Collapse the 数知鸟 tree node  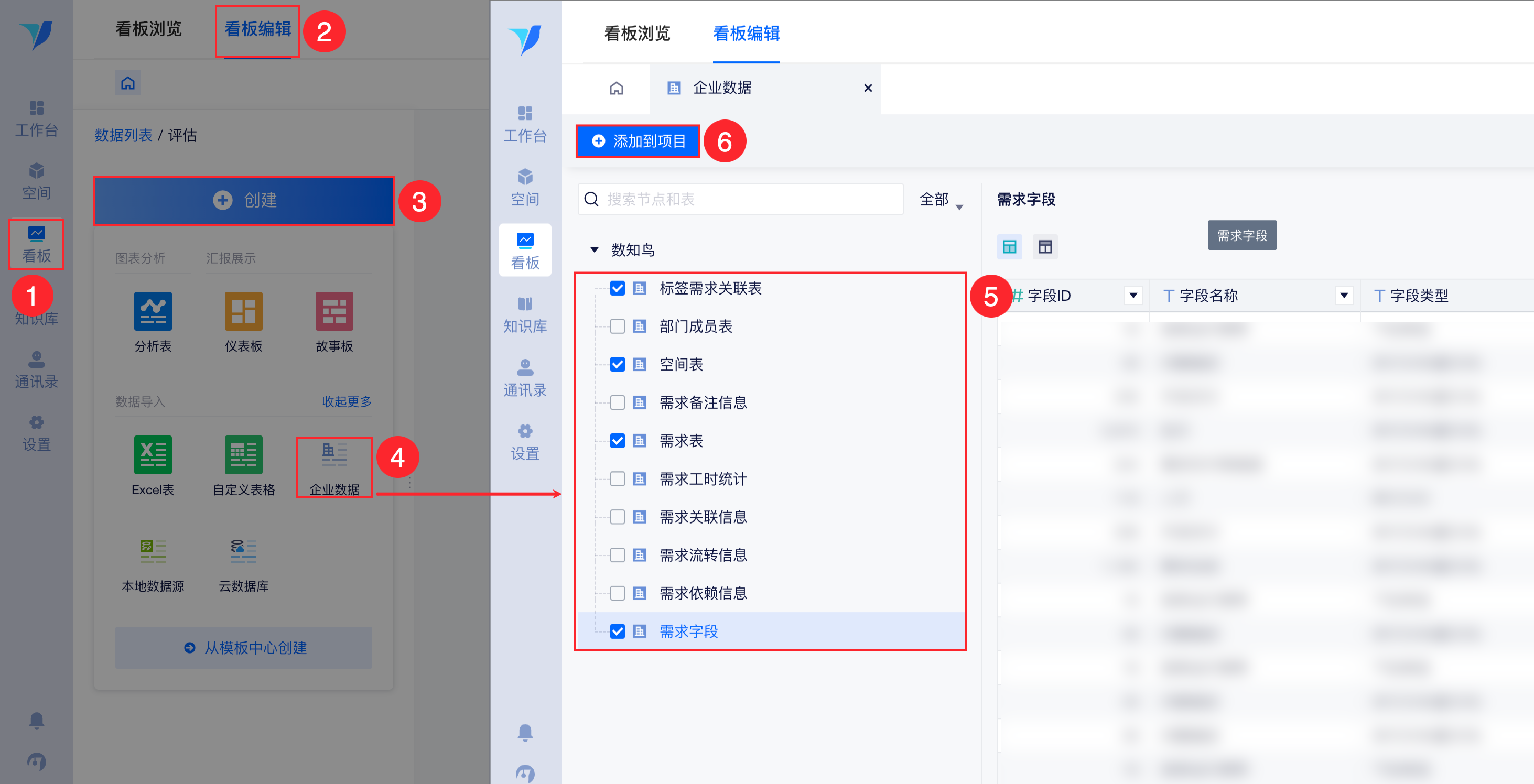click(x=593, y=250)
